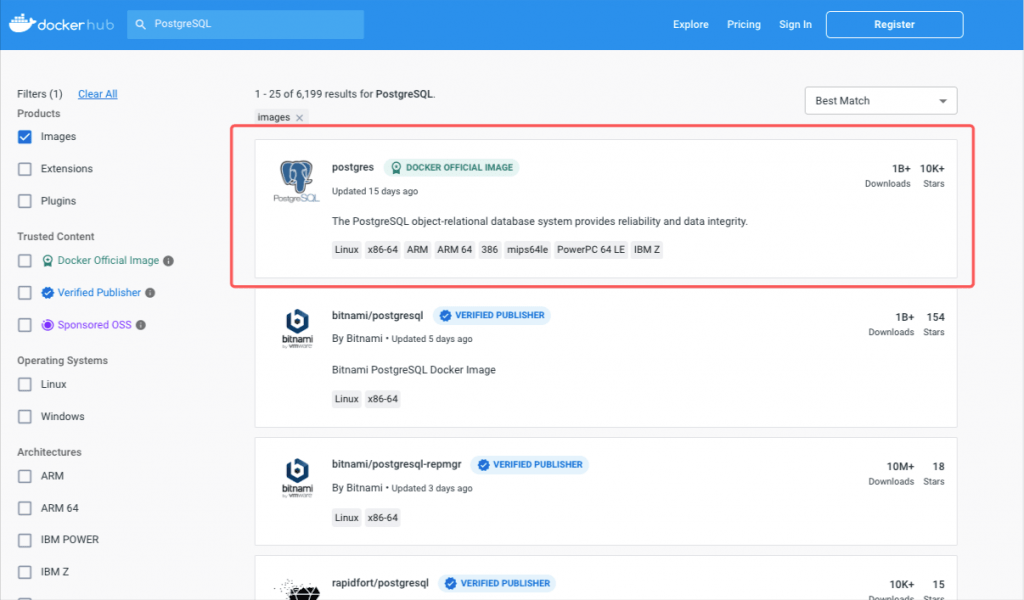Click Sign In in the header
This screenshot has width=1024, height=600.
pyautogui.click(x=795, y=24)
